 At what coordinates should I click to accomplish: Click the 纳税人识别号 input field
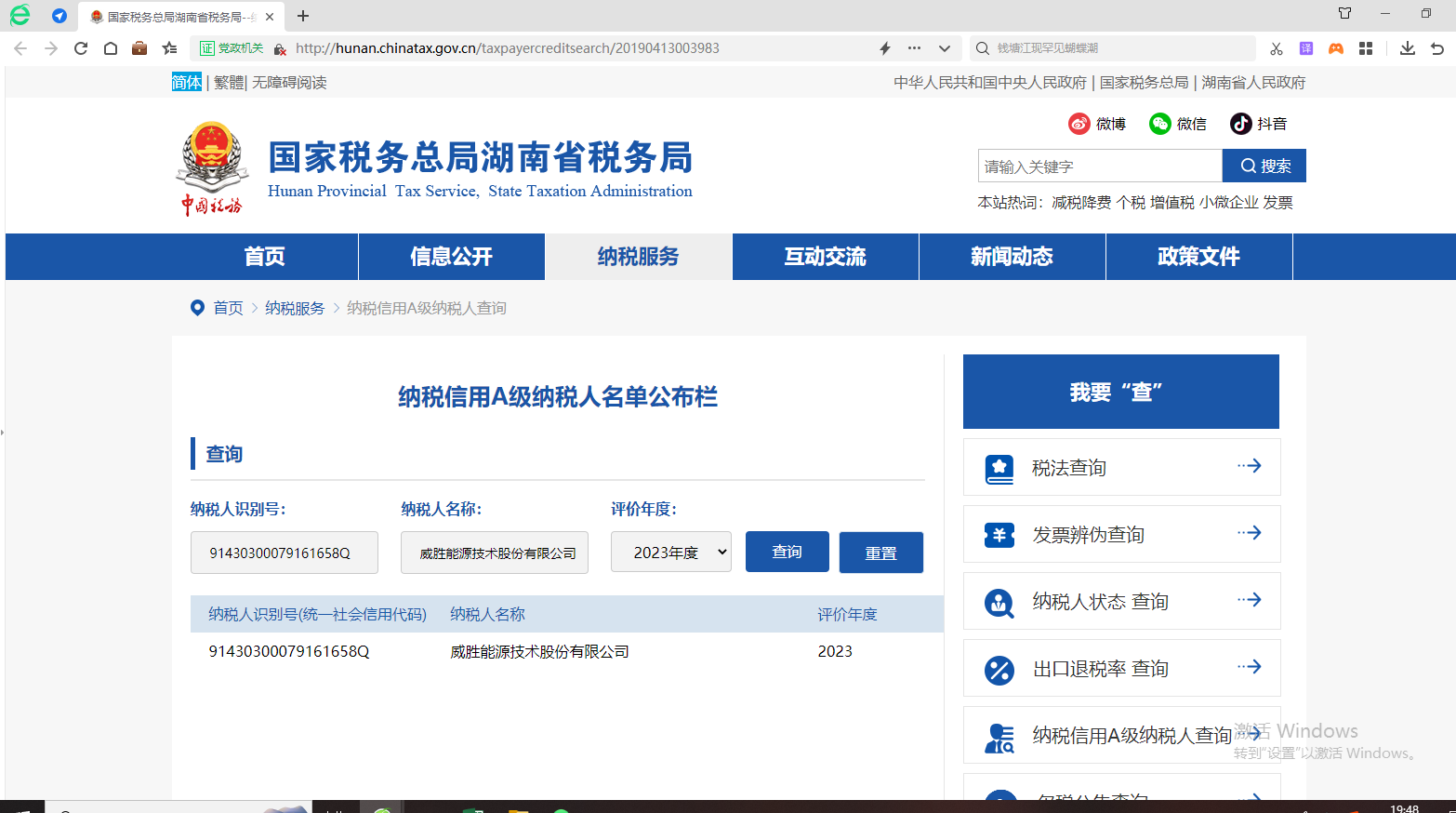point(284,553)
